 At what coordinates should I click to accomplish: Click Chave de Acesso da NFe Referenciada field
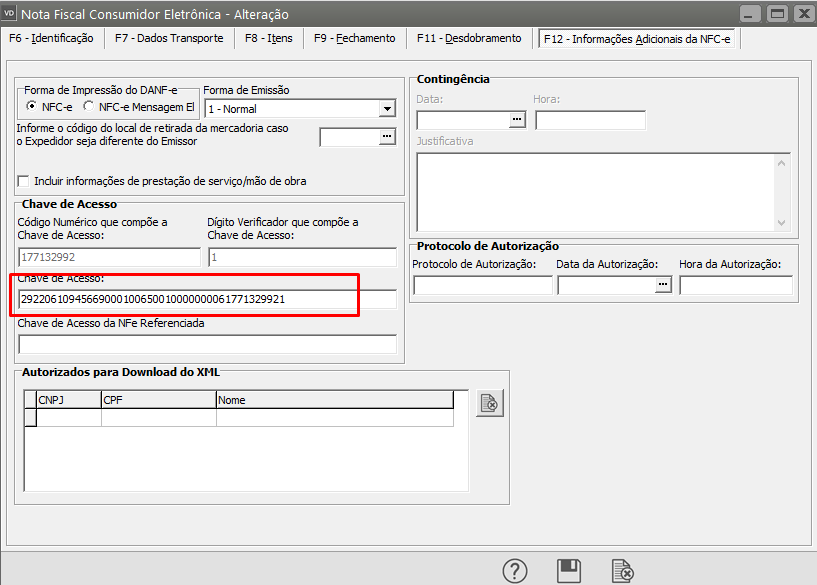[207, 344]
